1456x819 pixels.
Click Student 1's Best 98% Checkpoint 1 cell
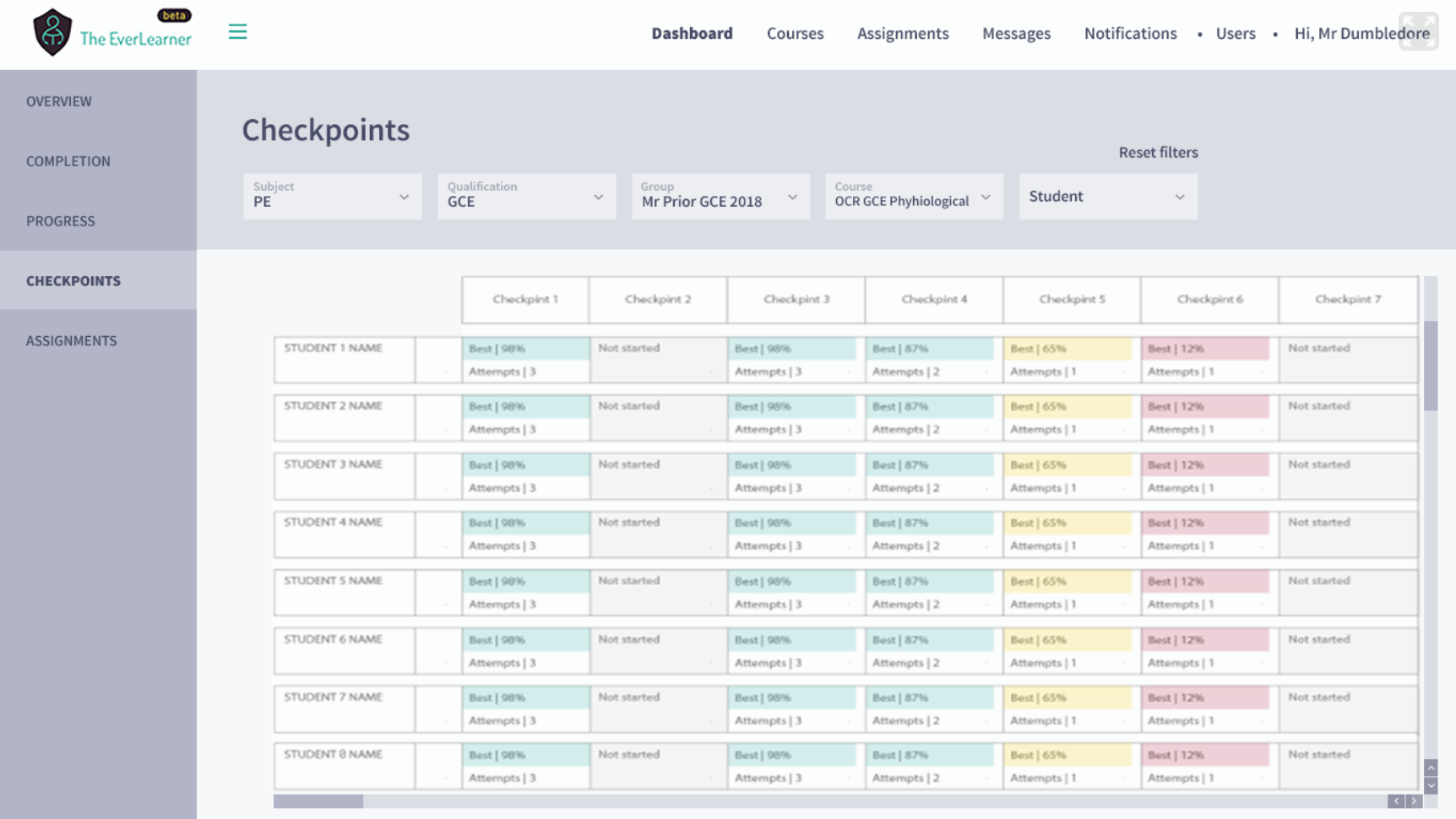point(525,349)
